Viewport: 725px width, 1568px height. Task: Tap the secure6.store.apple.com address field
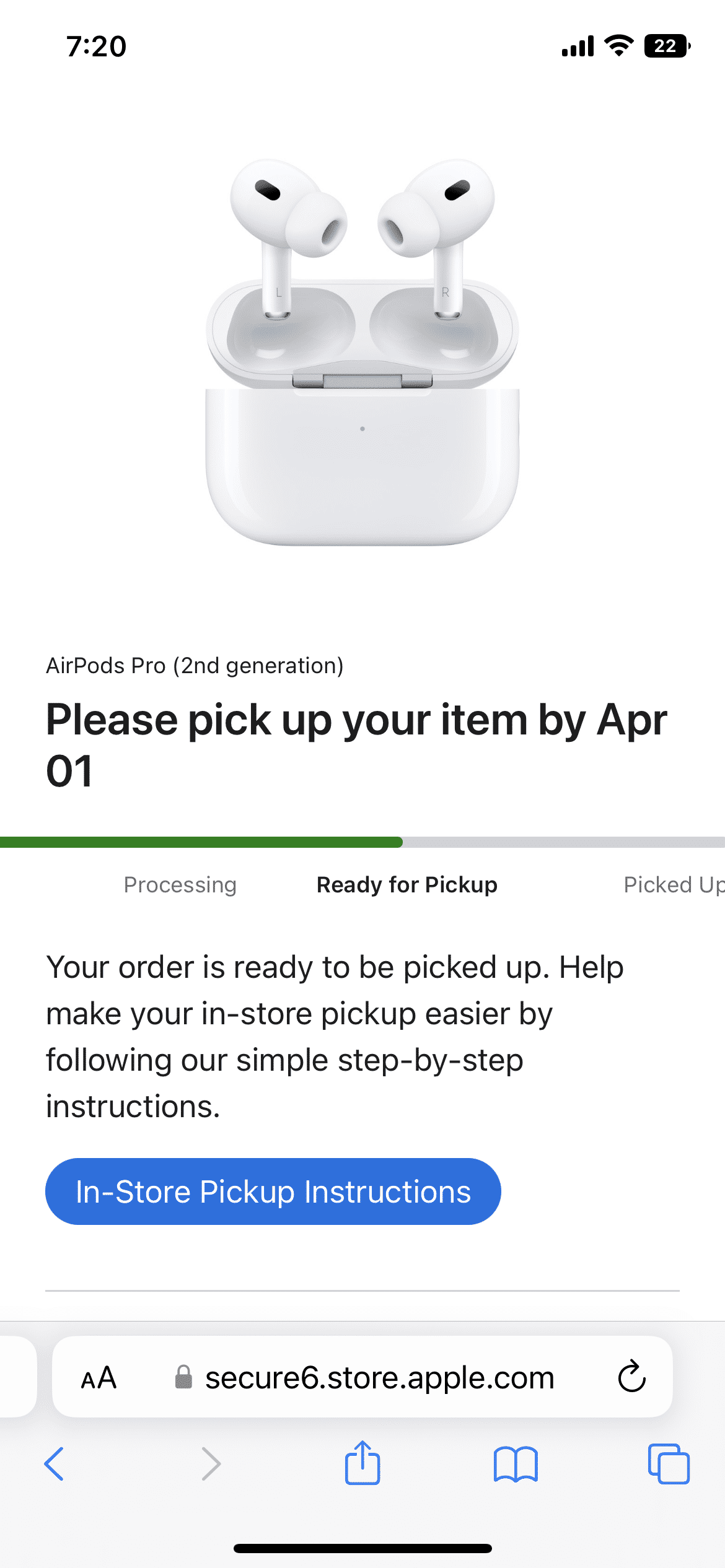click(x=379, y=1378)
